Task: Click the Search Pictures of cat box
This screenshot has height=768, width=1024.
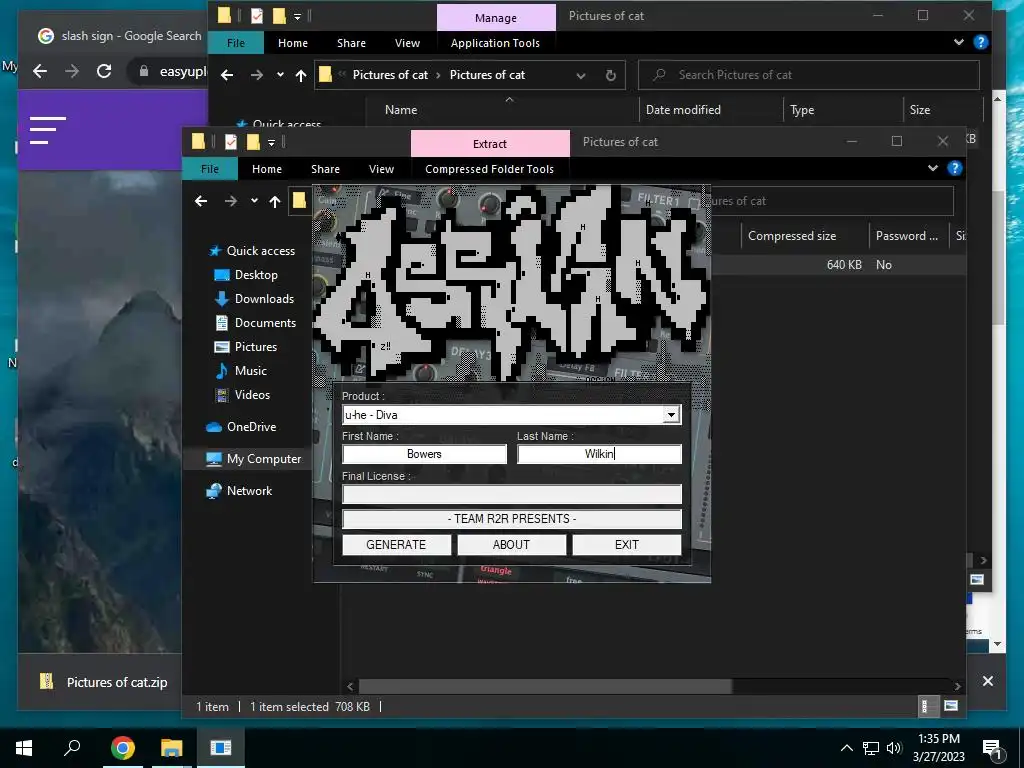Action: point(808,75)
